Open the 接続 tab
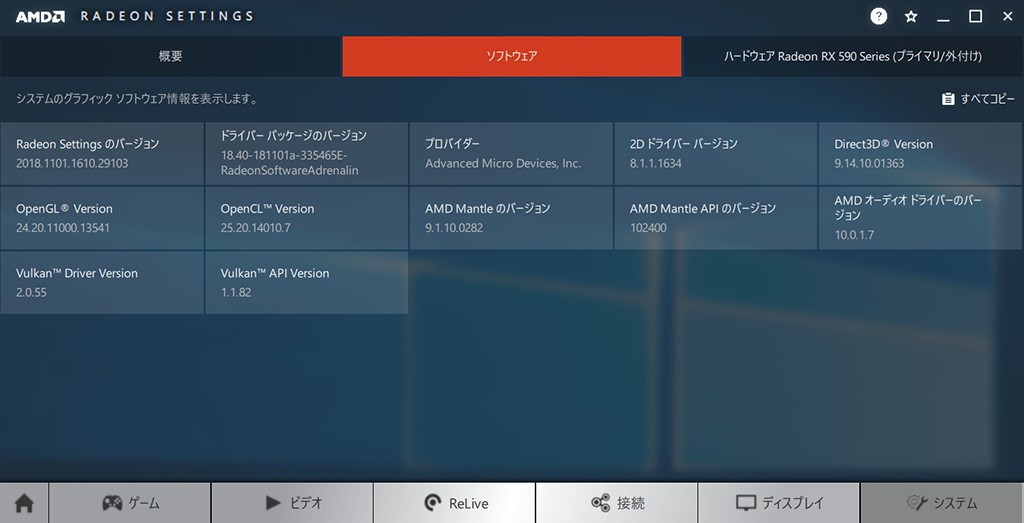 616,503
